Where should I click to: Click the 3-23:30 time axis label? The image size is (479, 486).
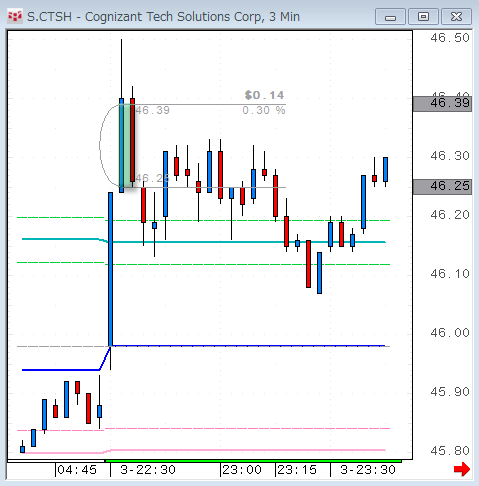click(x=368, y=470)
